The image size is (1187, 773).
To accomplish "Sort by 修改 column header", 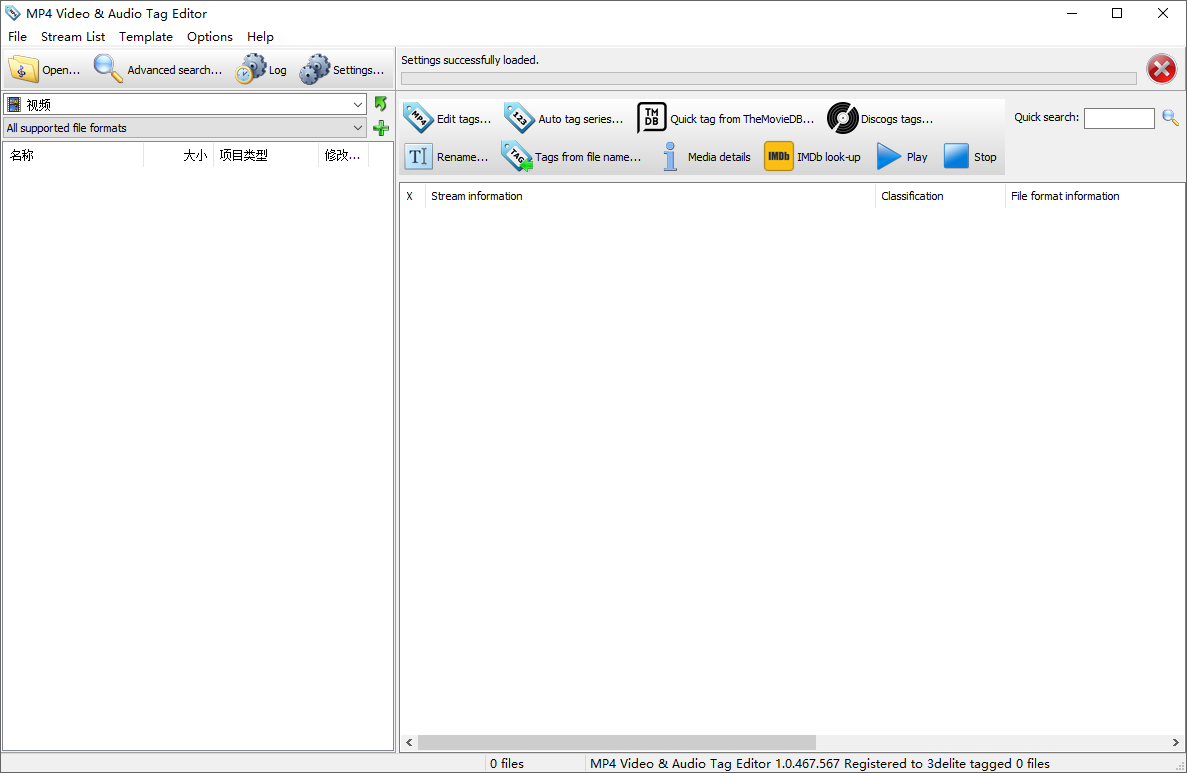I will (x=343, y=155).
